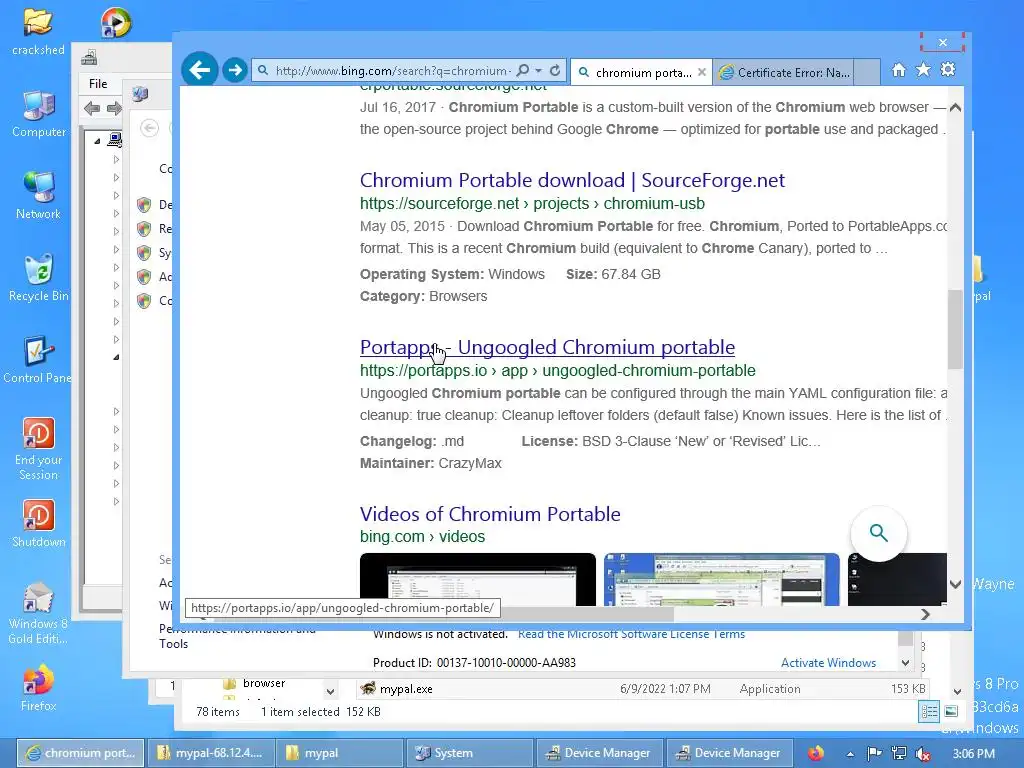The image size is (1024, 768).
Task: Click the Bing address bar URL field
Action: point(391,71)
